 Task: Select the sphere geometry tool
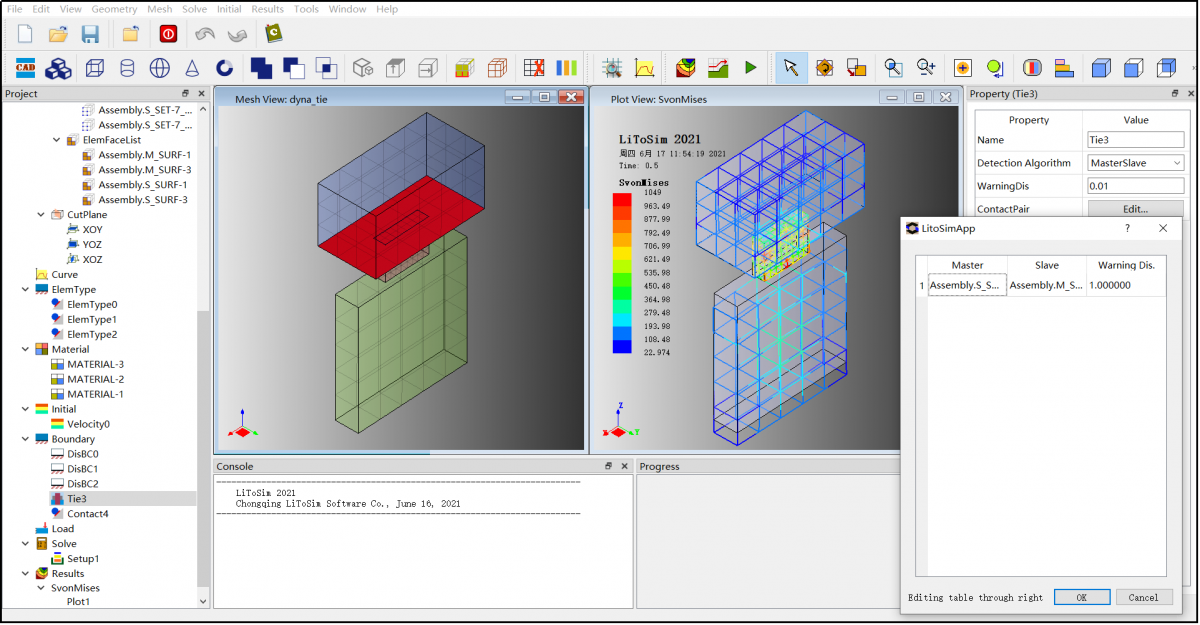coord(159,68)
